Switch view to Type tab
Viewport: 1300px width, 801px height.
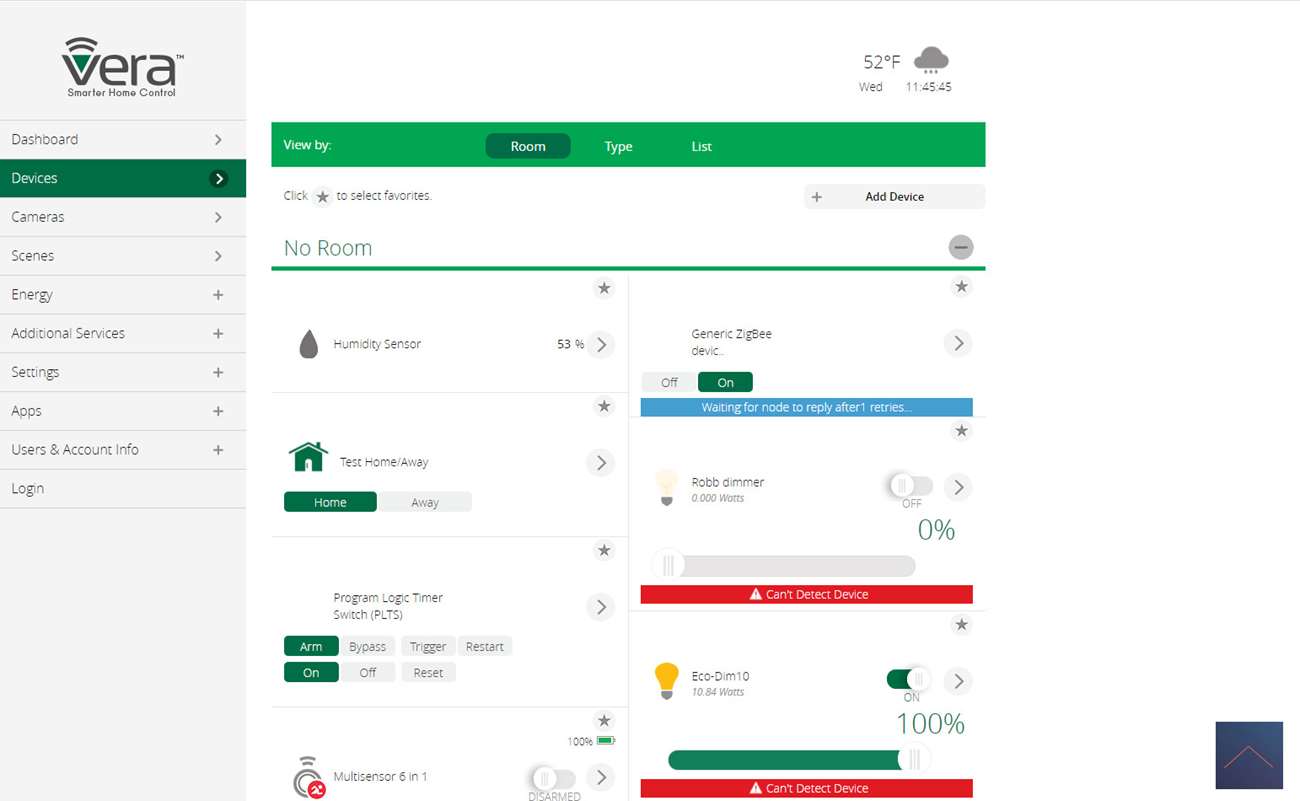coord(618,146)
